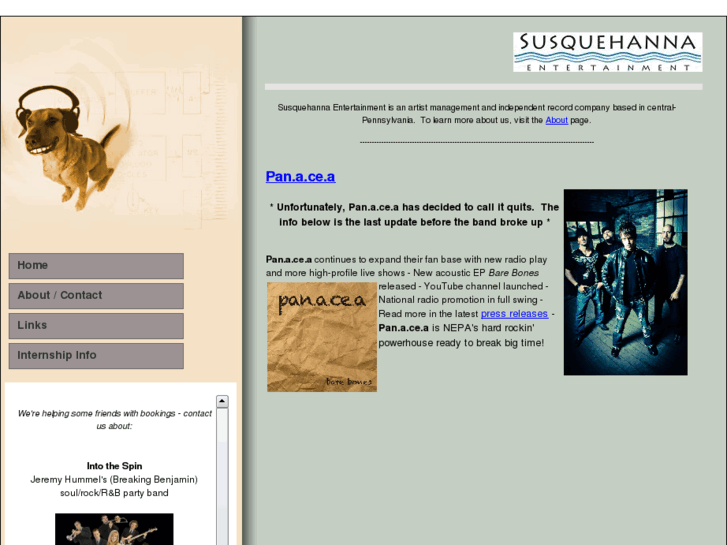Screen dimensions: 727x545
Task: Open the Home navigation button
Action: (96, 266)
